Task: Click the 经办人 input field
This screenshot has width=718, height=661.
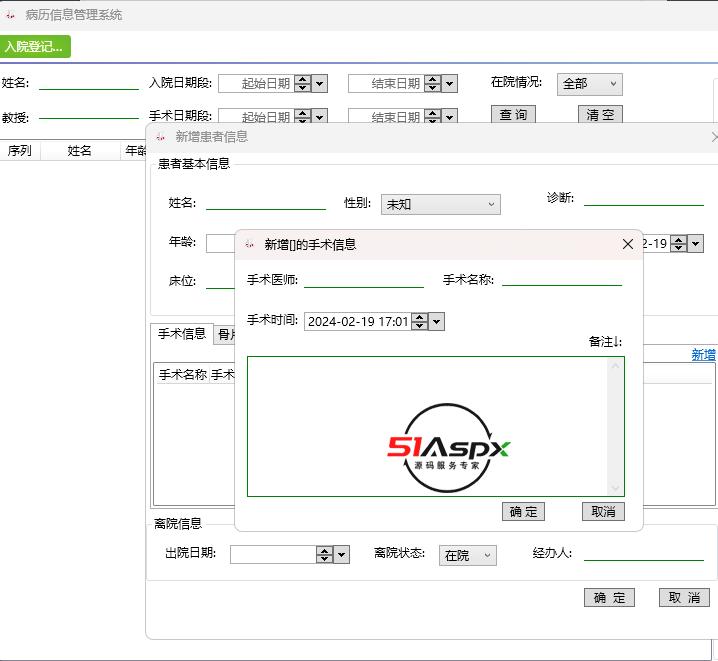Action: pyautogui.click(x=644, y=553)
